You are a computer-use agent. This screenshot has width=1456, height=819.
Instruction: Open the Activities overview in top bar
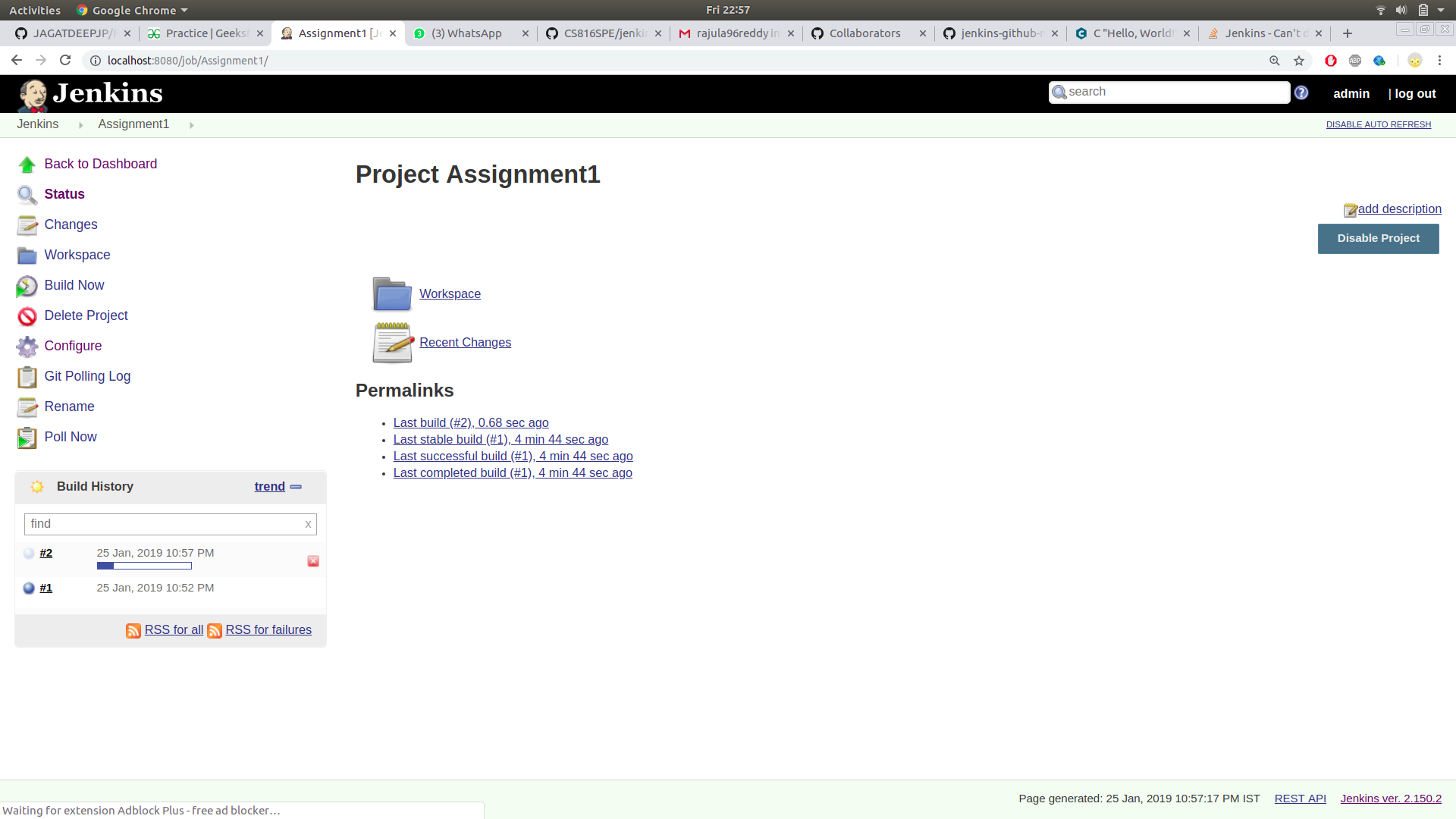35,10
